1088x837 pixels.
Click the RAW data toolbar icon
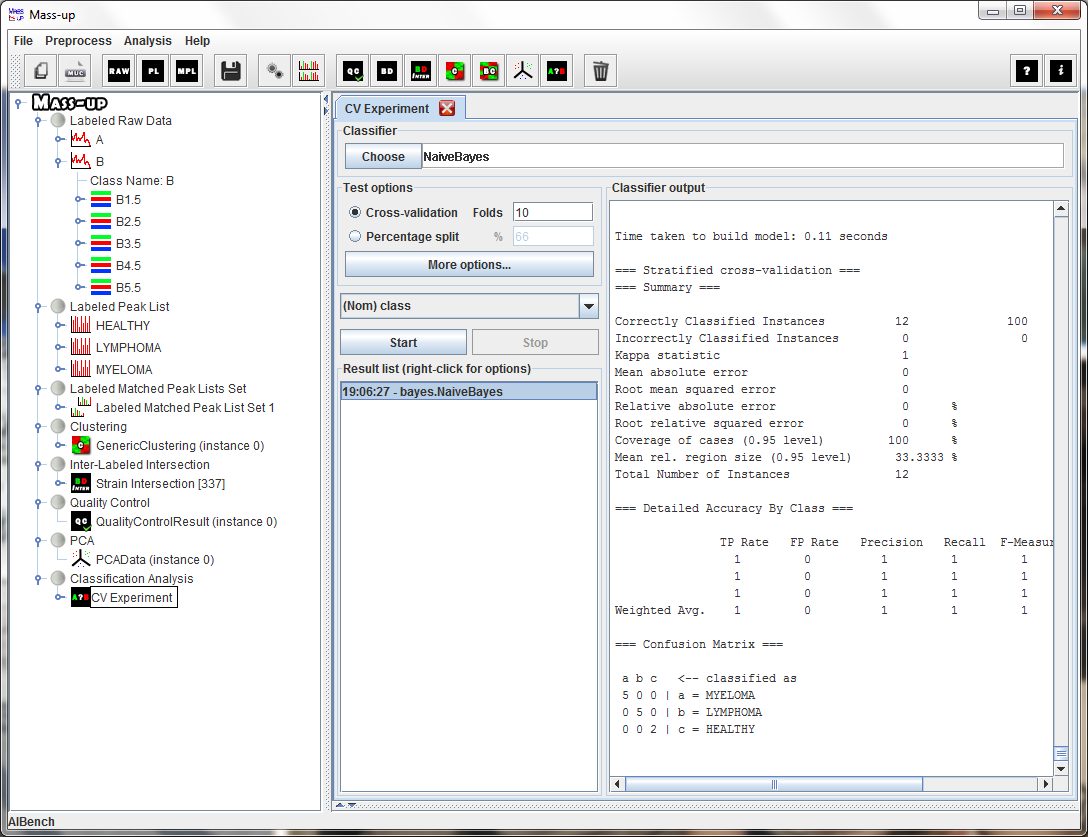click(x=119, y=71)
